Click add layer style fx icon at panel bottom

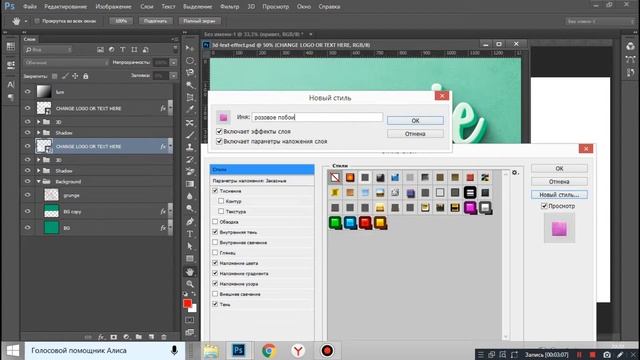pos(101,337)
